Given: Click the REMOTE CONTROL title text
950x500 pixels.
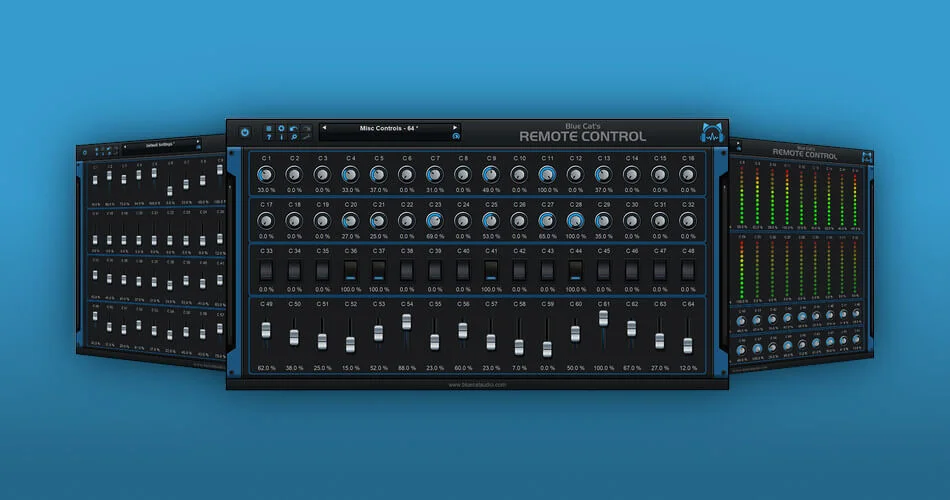Looking at the screenshot, I should point(582,136).
